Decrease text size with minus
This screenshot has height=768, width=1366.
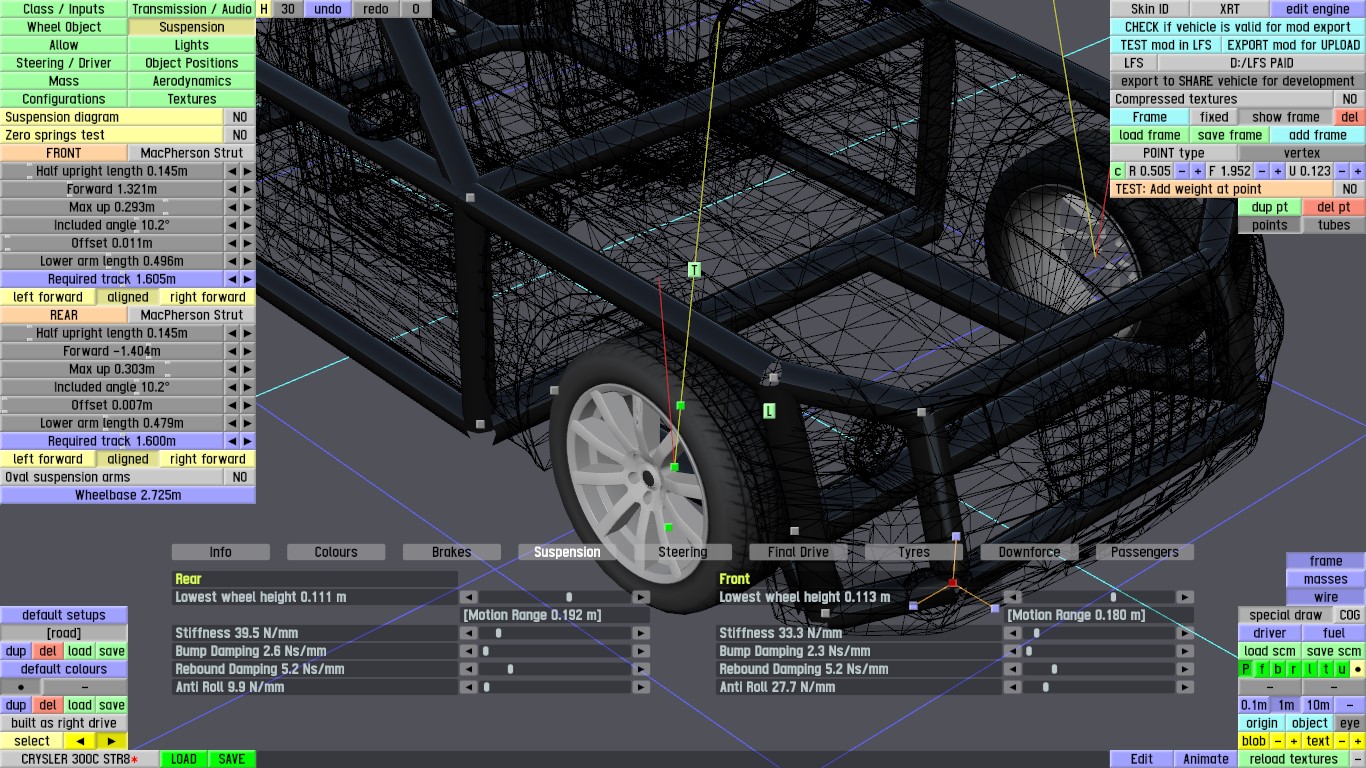(x=1342, y=741)
